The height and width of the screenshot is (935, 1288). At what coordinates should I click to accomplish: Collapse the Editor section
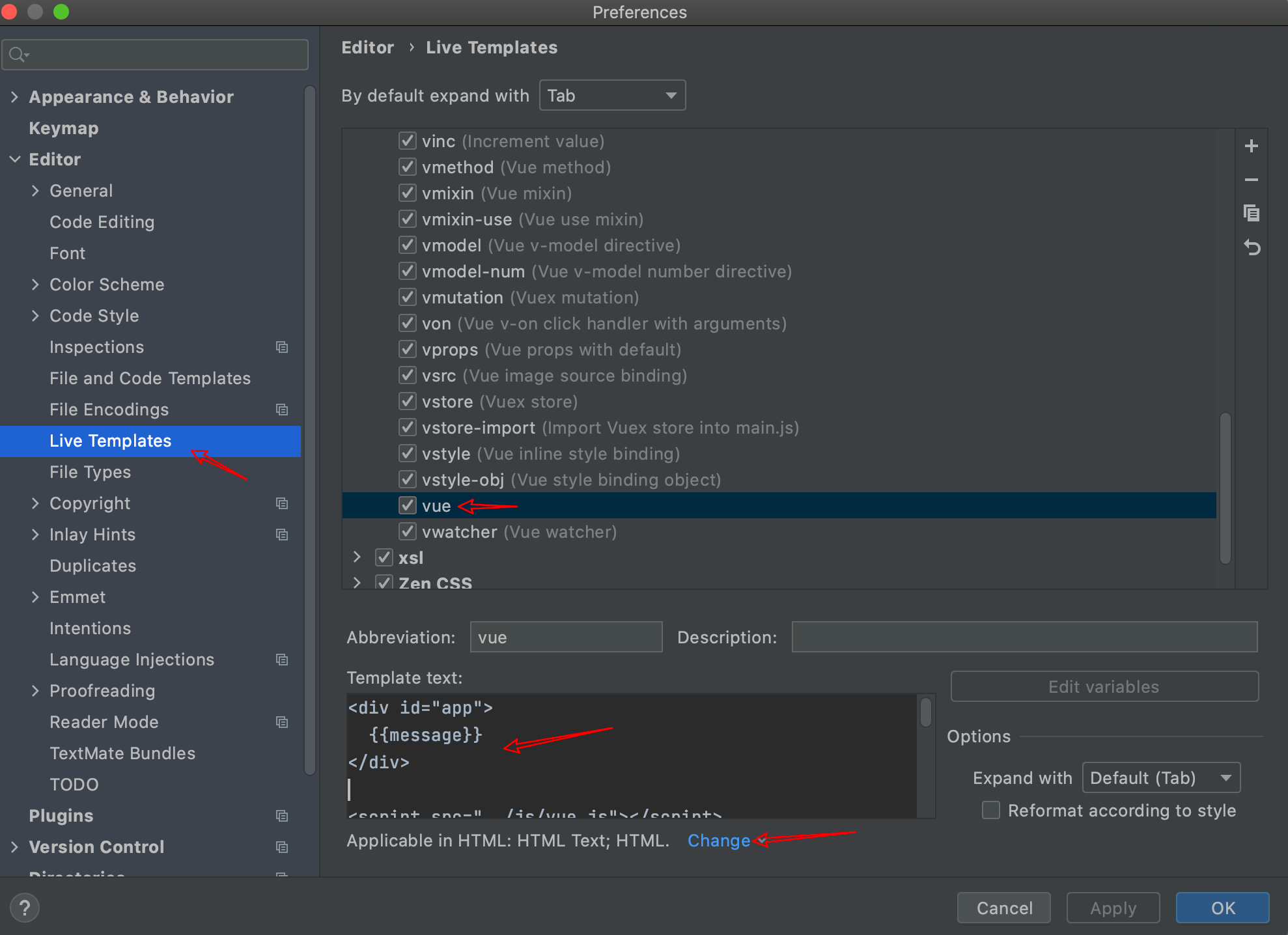click(14, 160)
